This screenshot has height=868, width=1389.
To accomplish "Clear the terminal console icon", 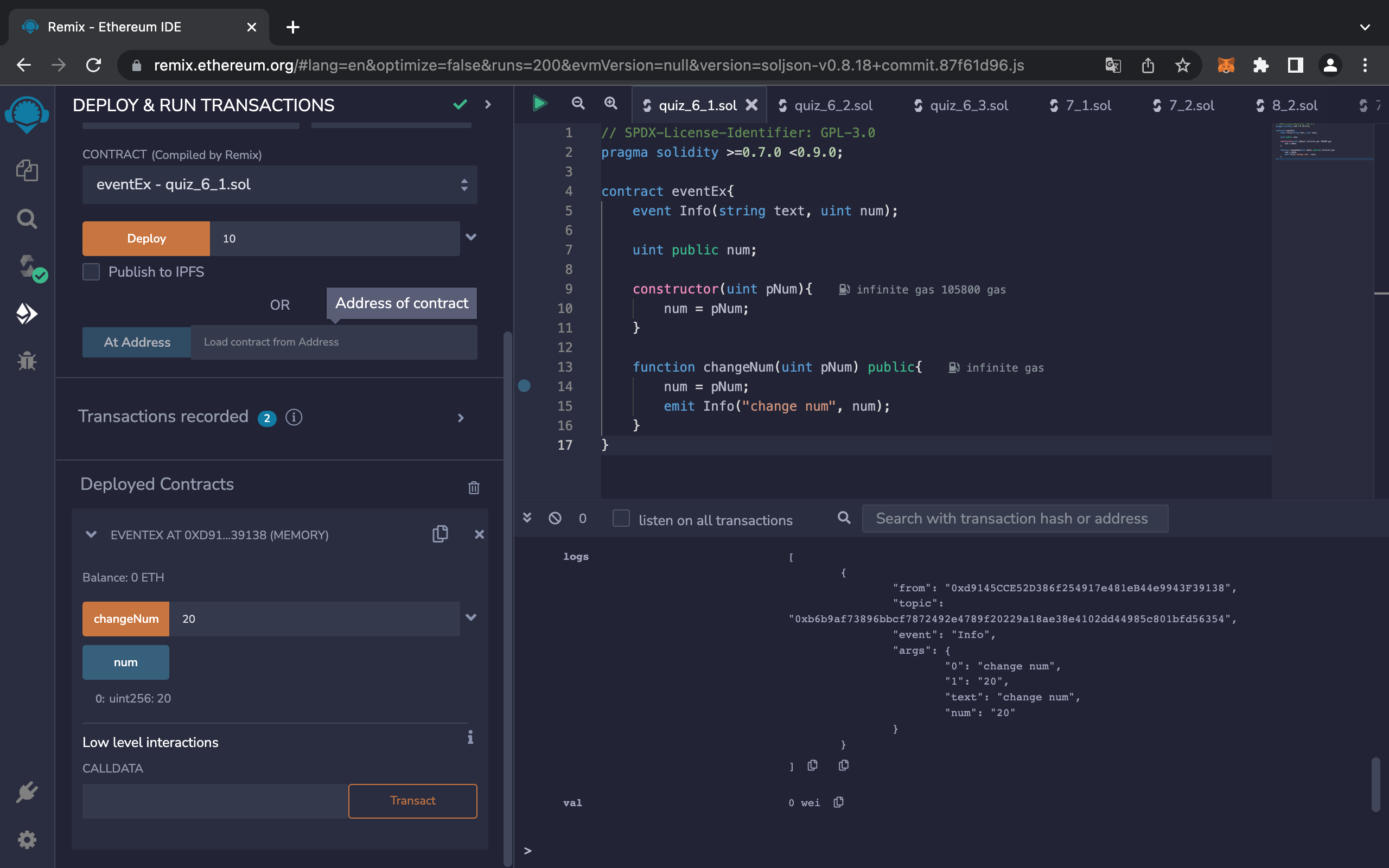I will pos(555,519).
